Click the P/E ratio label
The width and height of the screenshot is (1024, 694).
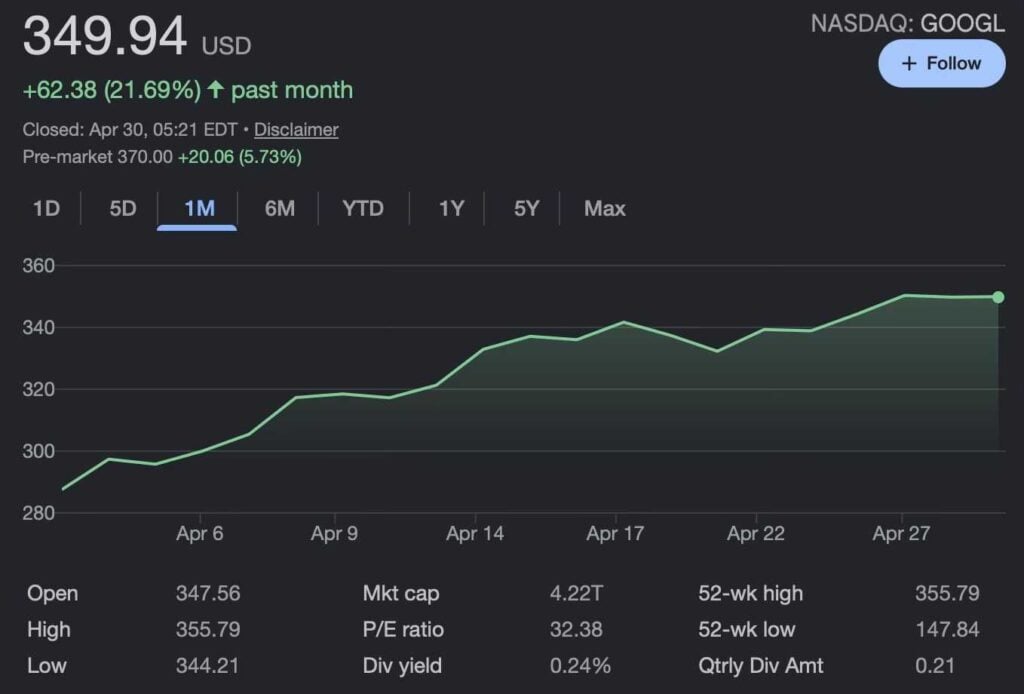point(403,630)
